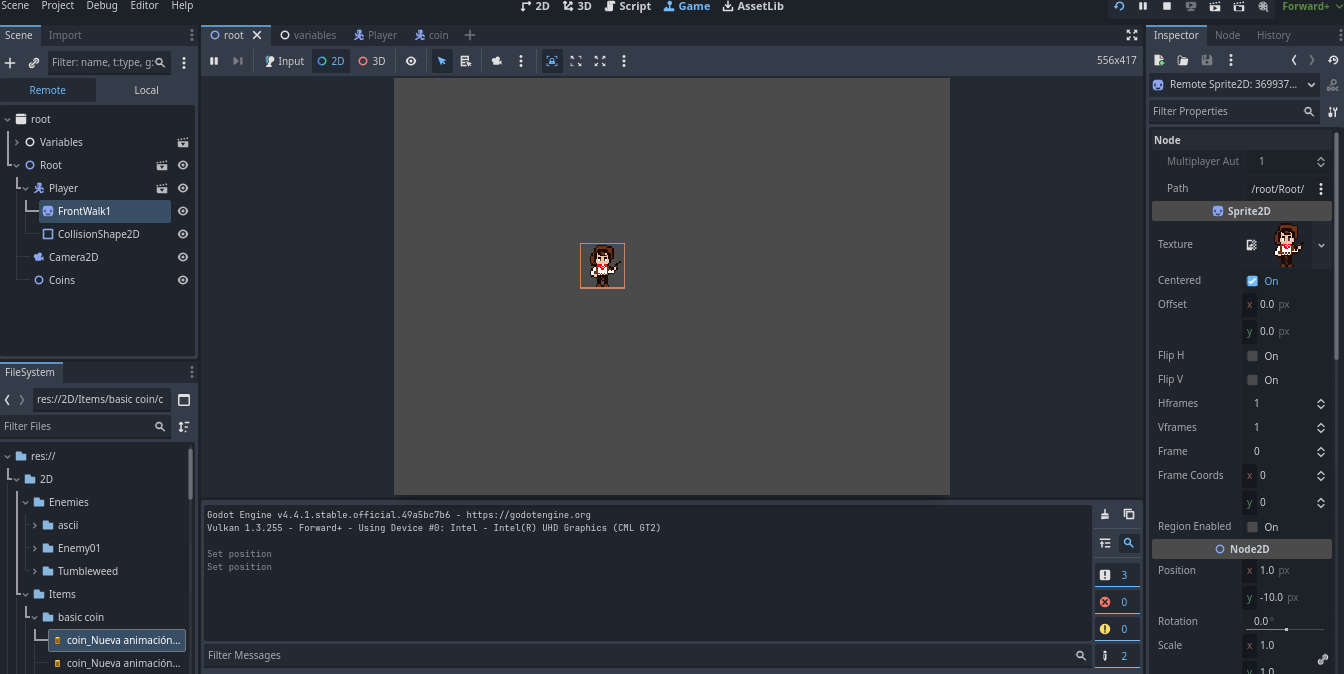Open Variables scene clapper icon
This screenshot has width=1344, height=674.
[183, 142]
